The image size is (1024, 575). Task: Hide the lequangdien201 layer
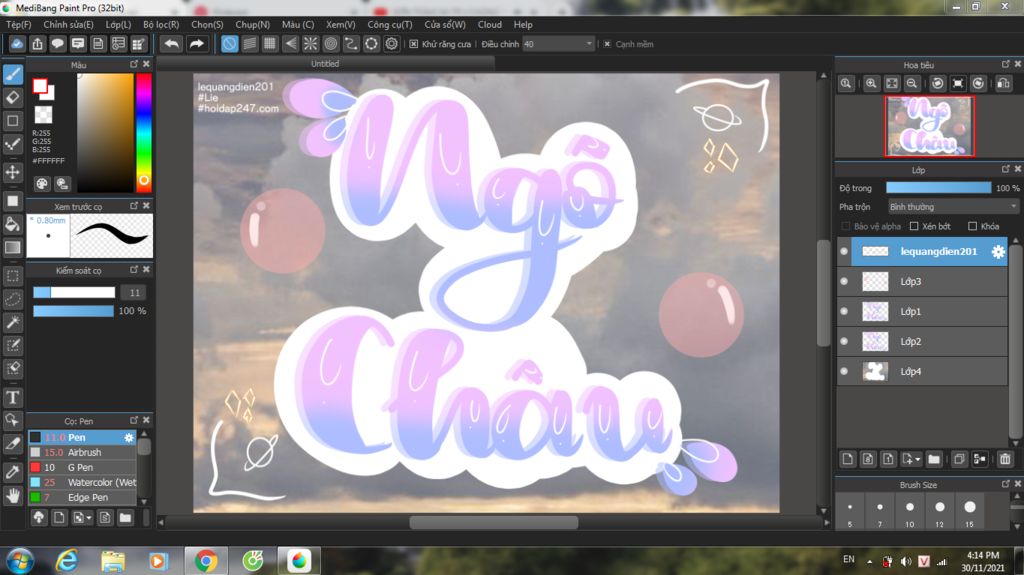[x=844, y=252]
